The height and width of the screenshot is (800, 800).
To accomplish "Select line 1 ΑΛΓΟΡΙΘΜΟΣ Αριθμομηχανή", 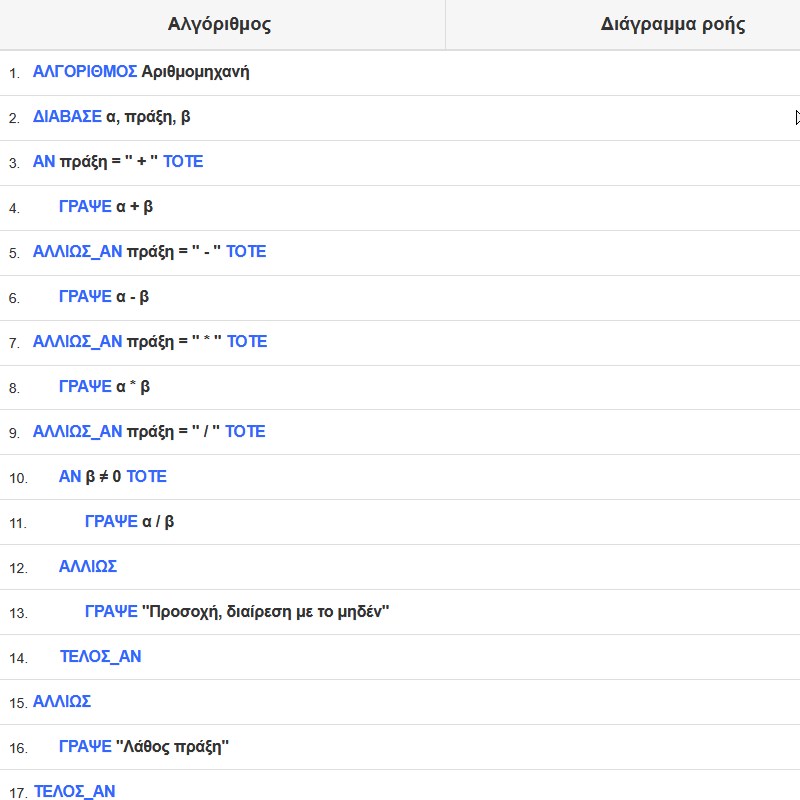I will pos(141,71).
